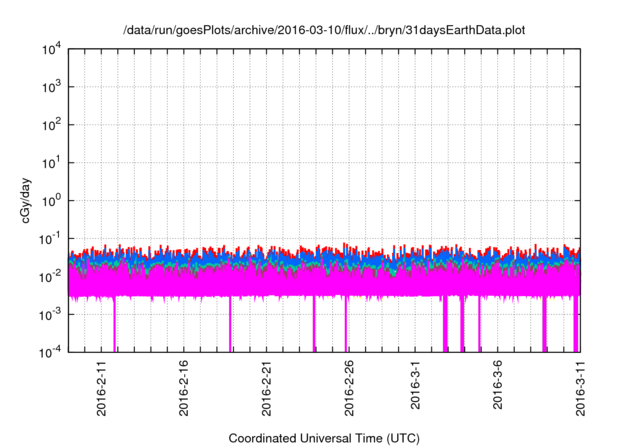This screenshot has width=640, height=448.
Task: Click the 10^0 y-axis tick label
Action: click(52, 201)
